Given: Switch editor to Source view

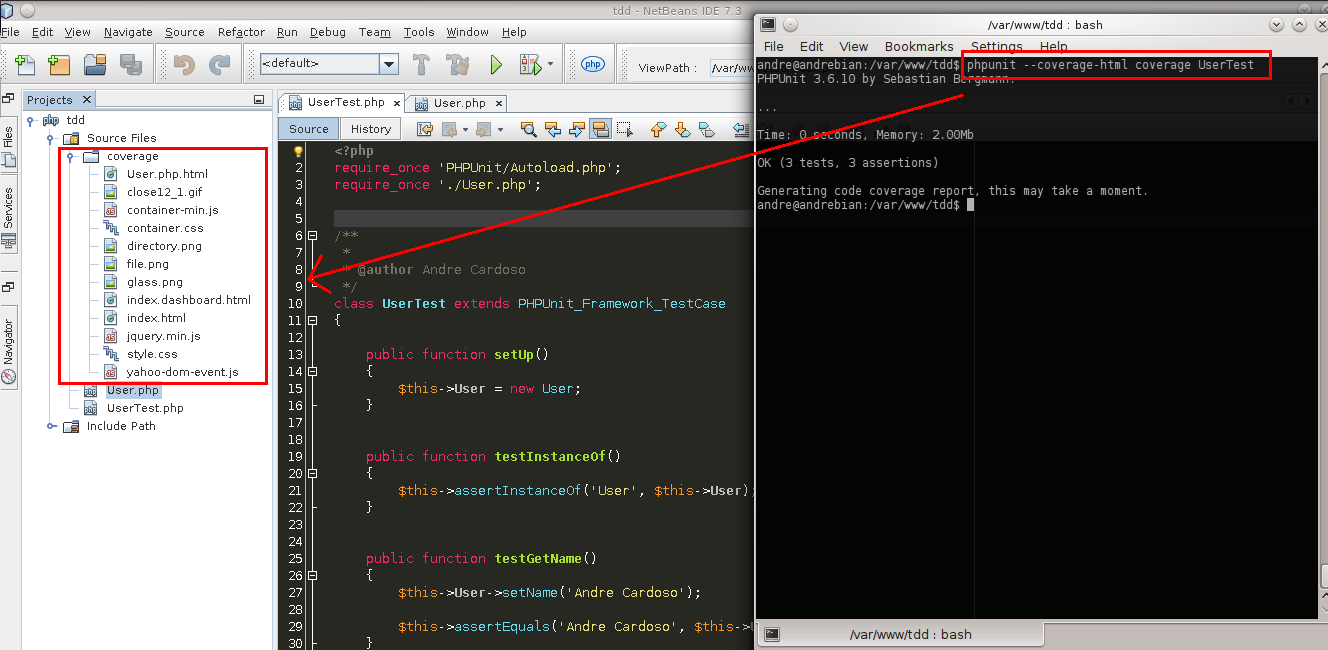Looking at the screenshot, I should point(309,129).
